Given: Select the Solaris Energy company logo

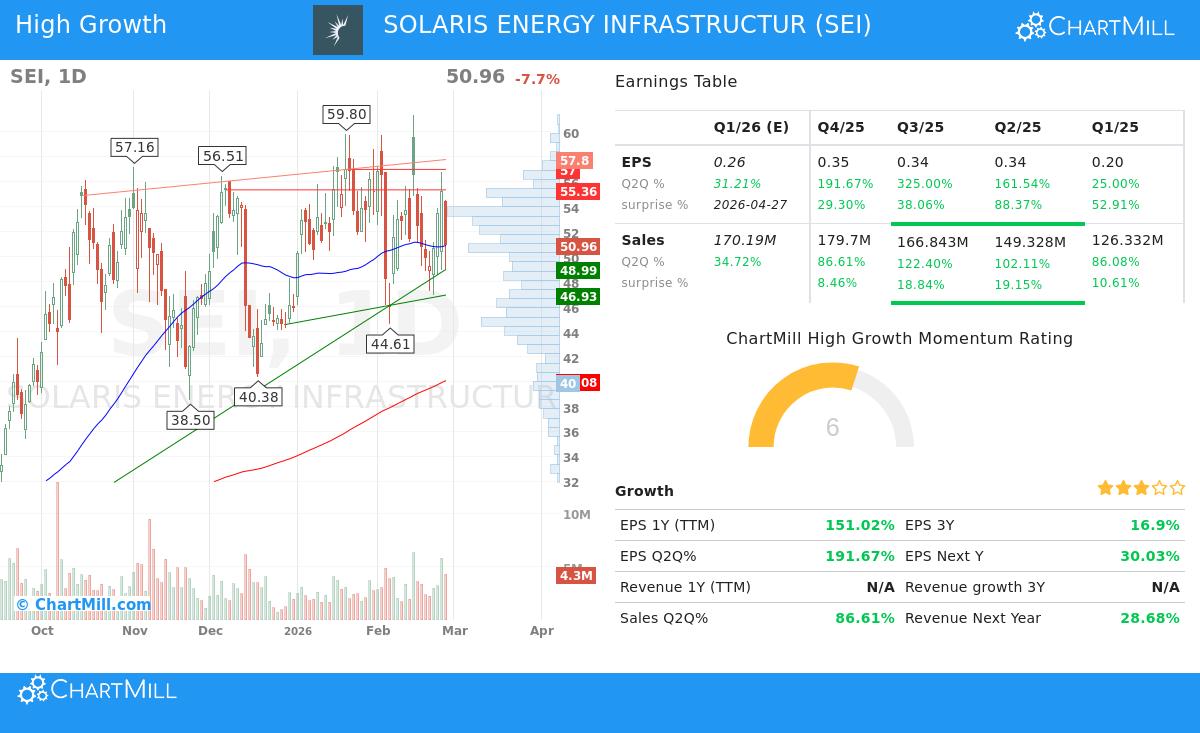Looking at the screenshot, I should (x=337, y=26).
